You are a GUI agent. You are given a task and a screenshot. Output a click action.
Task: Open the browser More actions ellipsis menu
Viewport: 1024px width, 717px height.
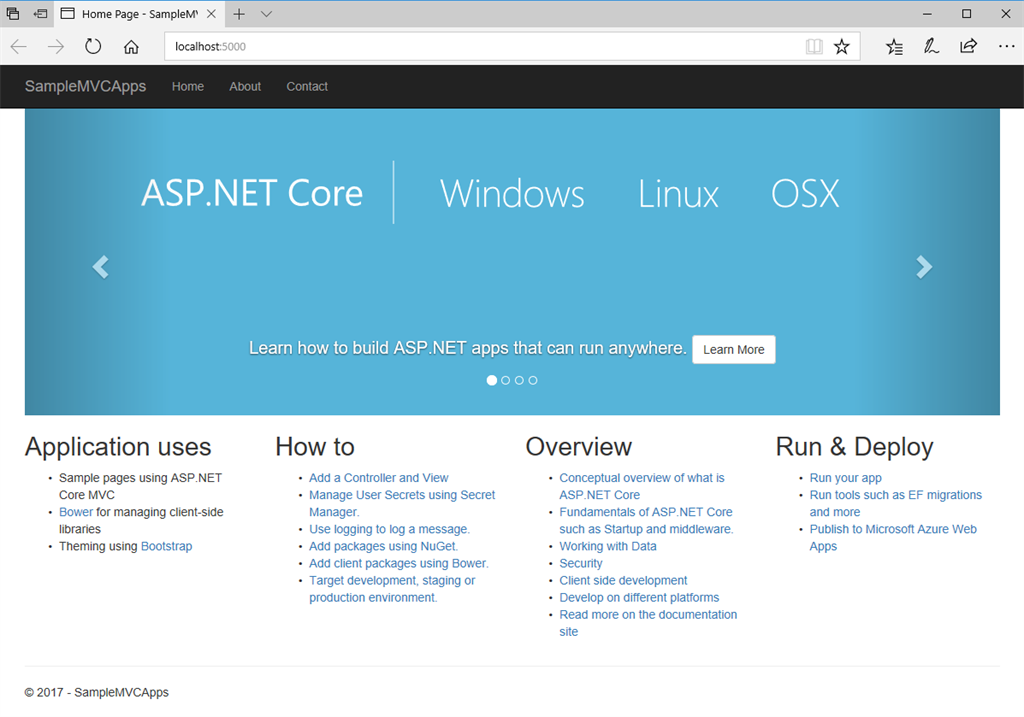click(1006, 46)
